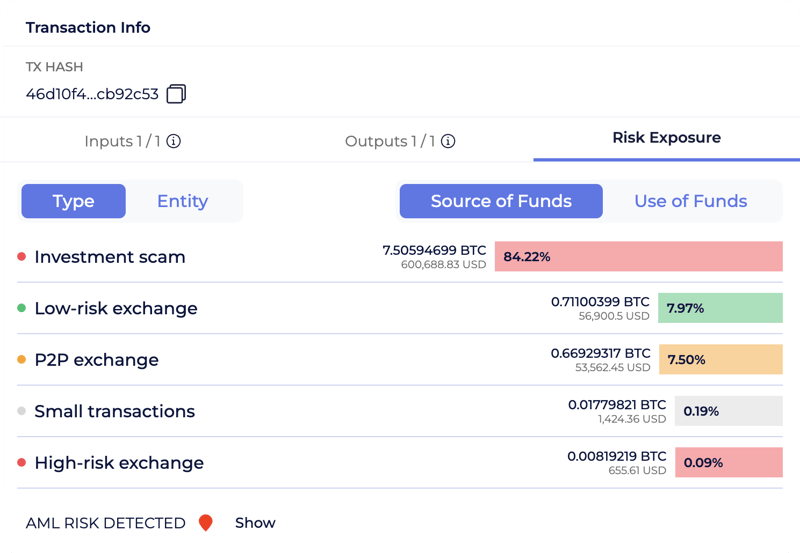The width and height of the screenshot is (800, 553).
Task: Show AML risk details
Action: [x=255, y=523]
